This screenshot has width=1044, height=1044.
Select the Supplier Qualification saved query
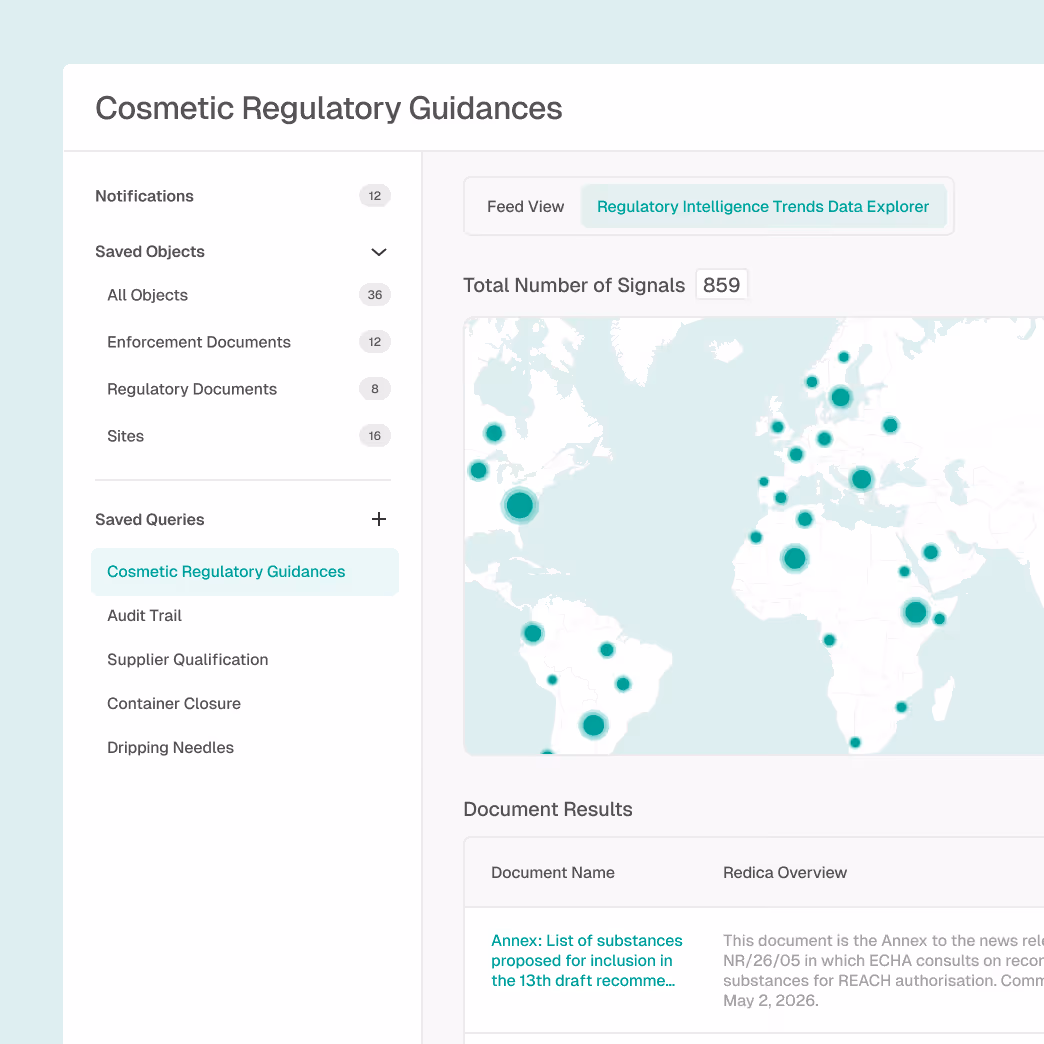[187, 659]
